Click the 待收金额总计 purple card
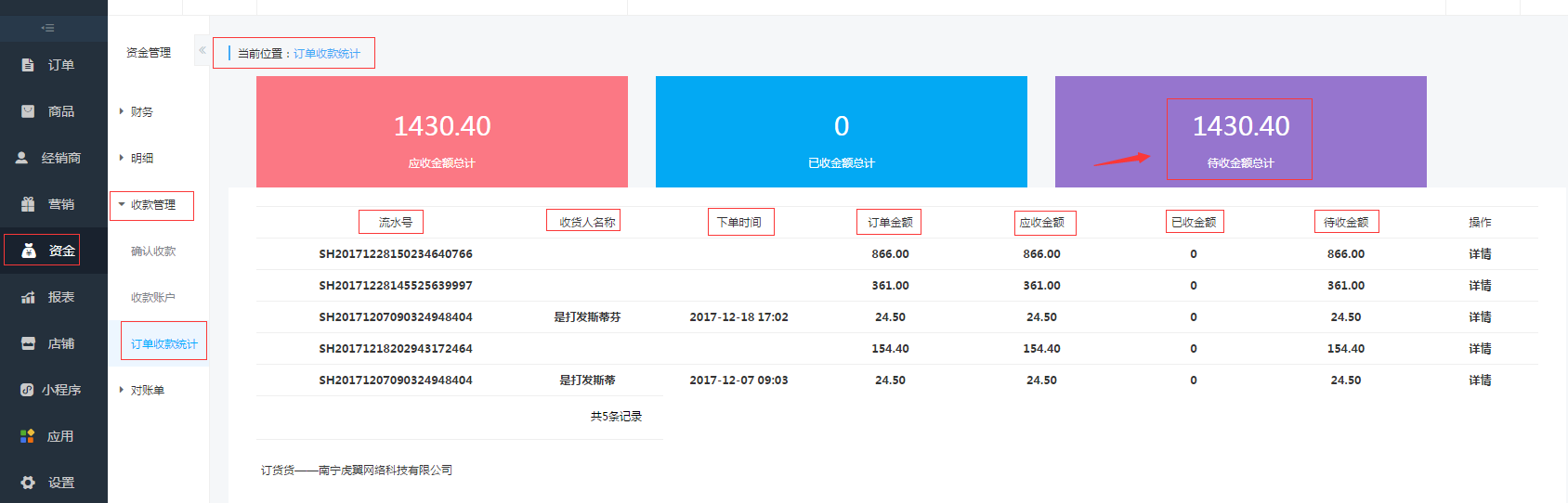 pos(1241,132)
